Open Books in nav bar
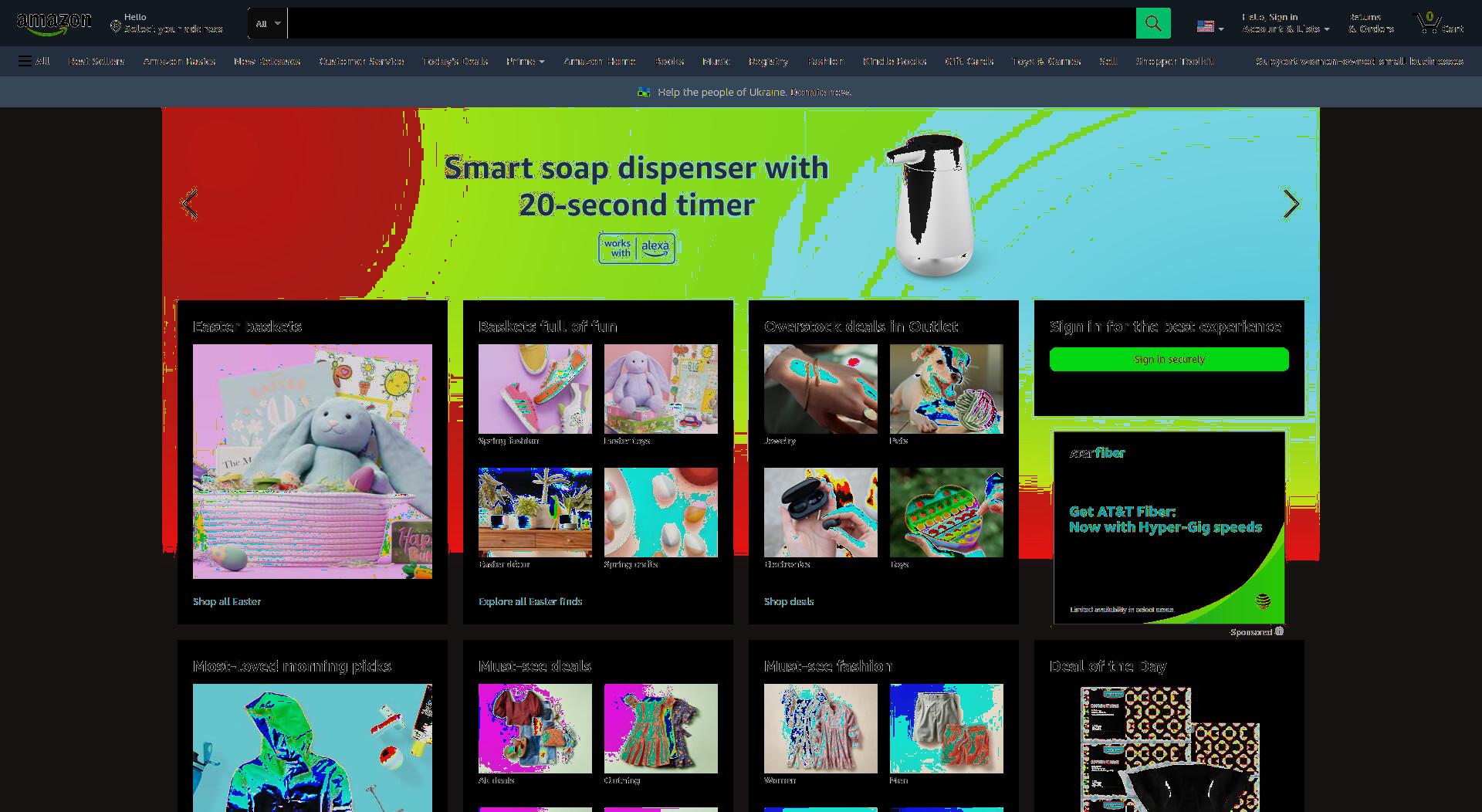 (x=669, y=61)
